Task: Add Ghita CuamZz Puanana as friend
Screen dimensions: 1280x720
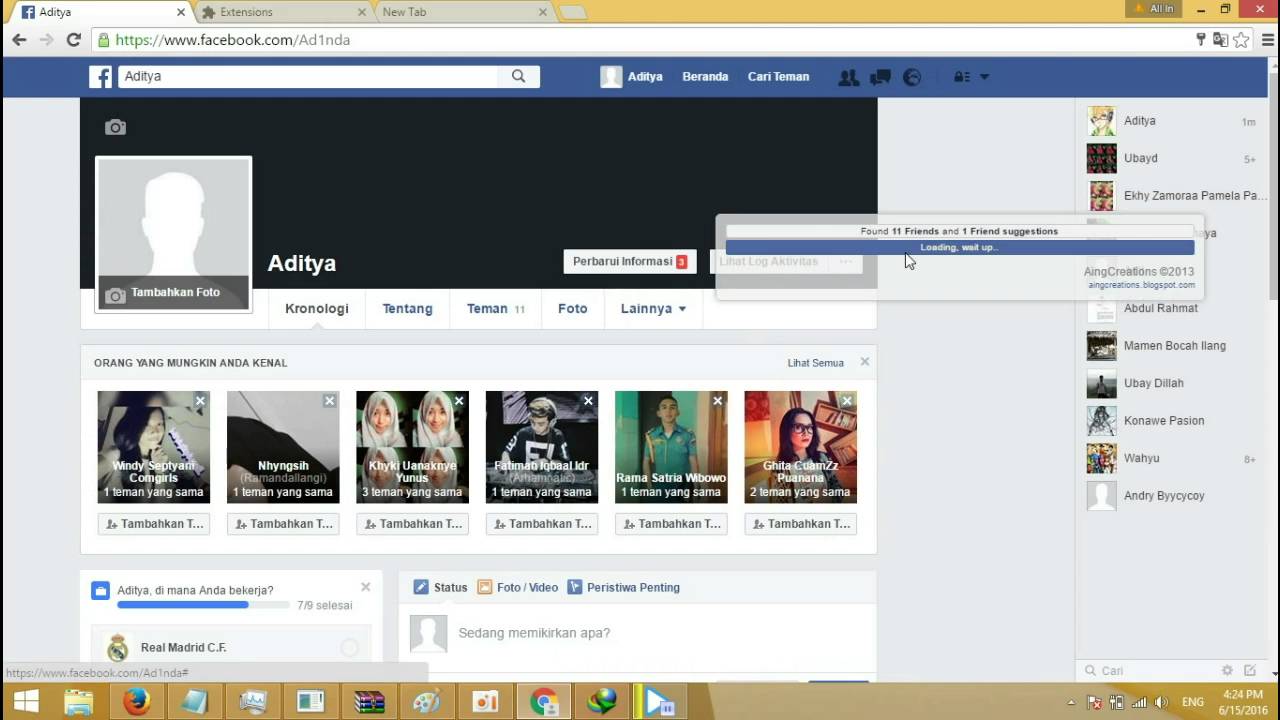Action: 801,523
